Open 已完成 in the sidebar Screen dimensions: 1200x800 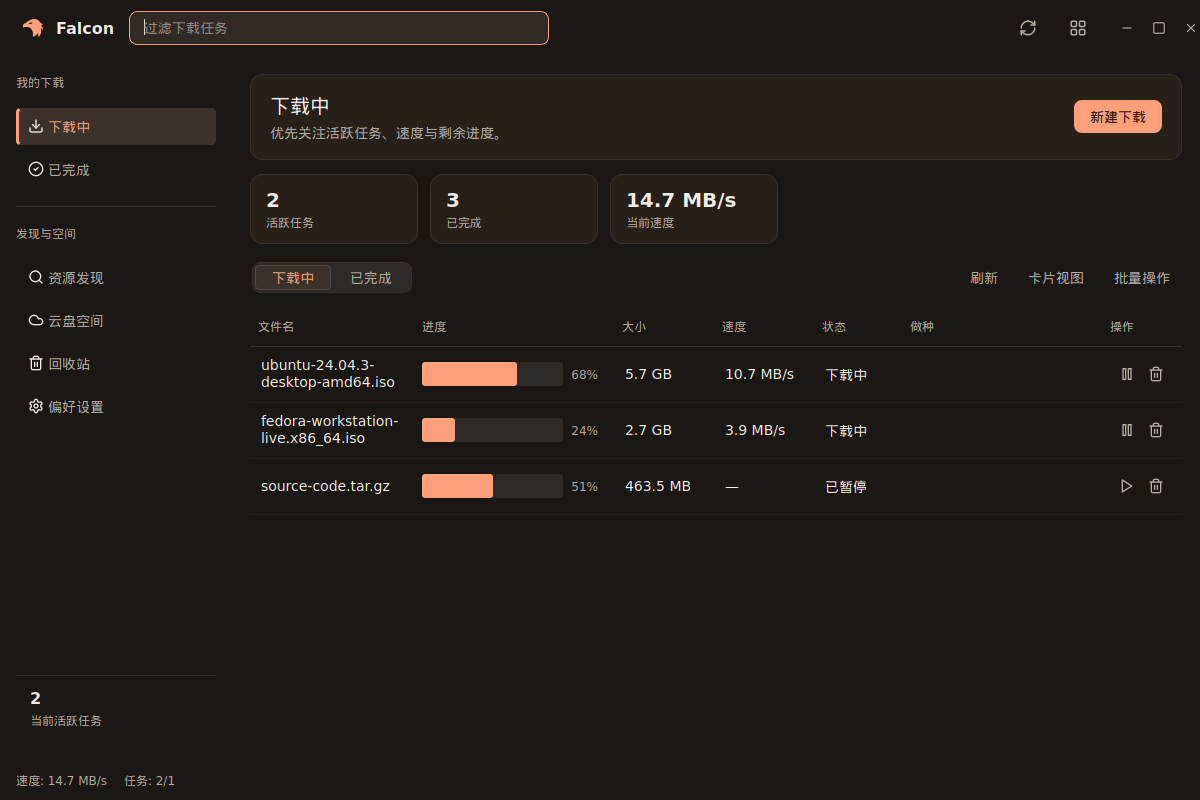[116, 170]
